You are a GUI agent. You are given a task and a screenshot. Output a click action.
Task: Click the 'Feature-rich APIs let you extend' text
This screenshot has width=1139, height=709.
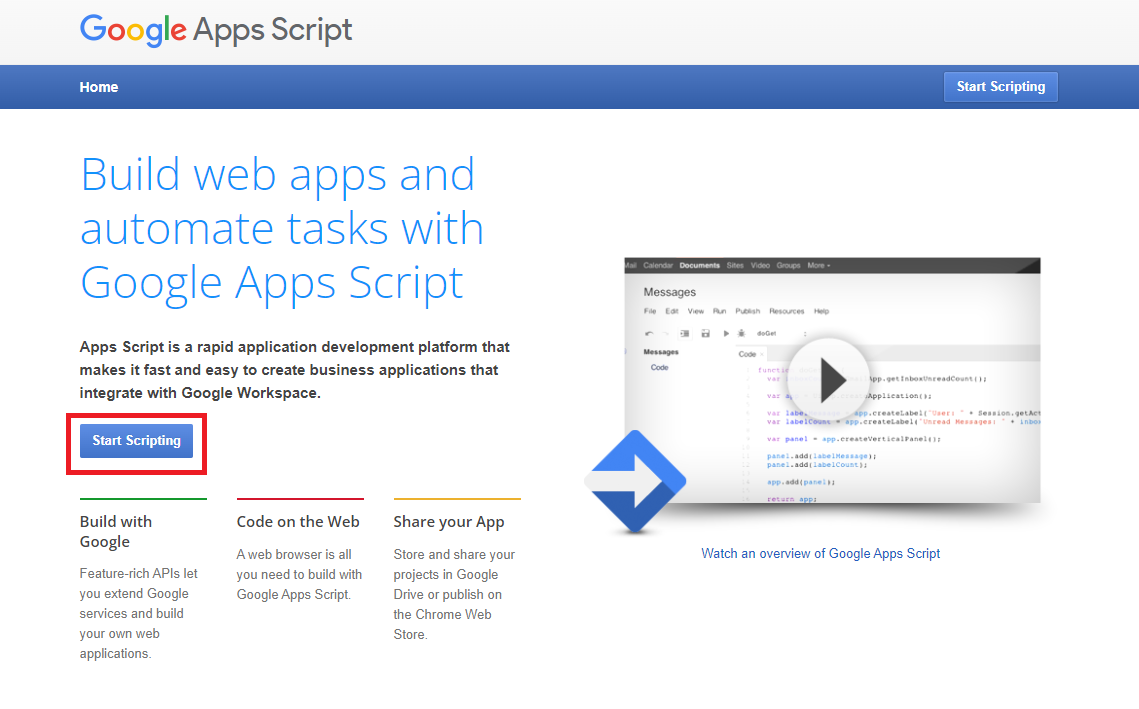pos(139,613)
